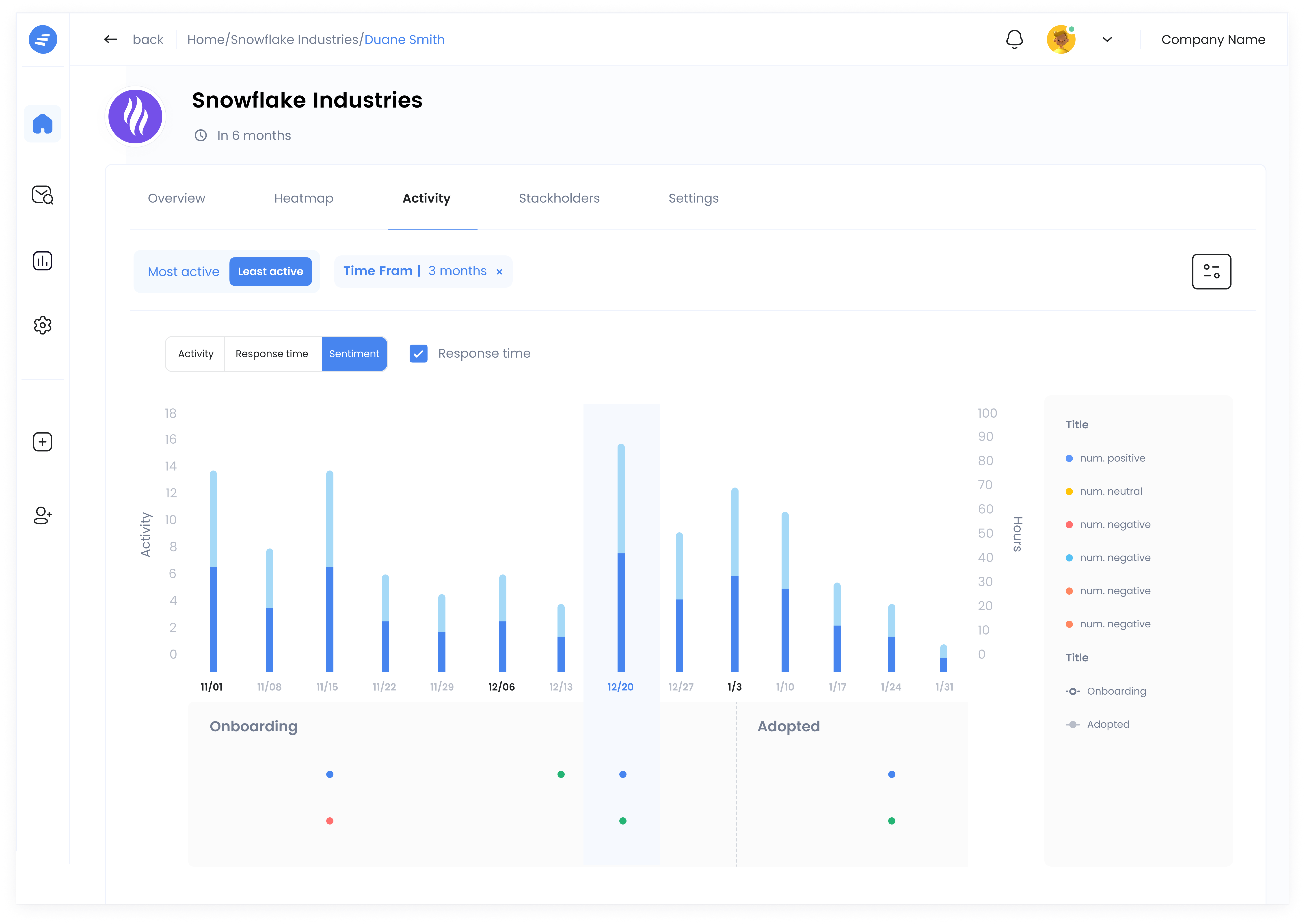This screenshot has width=1305, height=924.
Task: Click the green dot under 12/20
Action: pos(623,821)
